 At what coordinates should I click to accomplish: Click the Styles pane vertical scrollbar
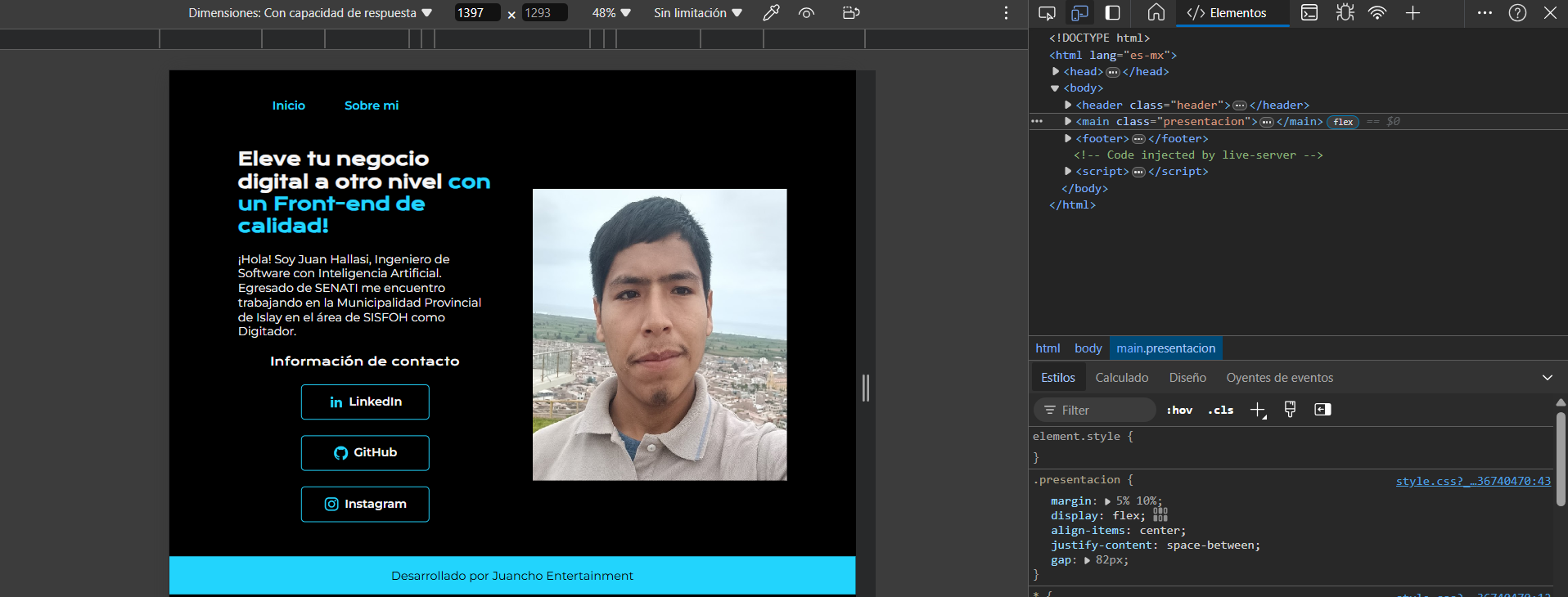1561,458
